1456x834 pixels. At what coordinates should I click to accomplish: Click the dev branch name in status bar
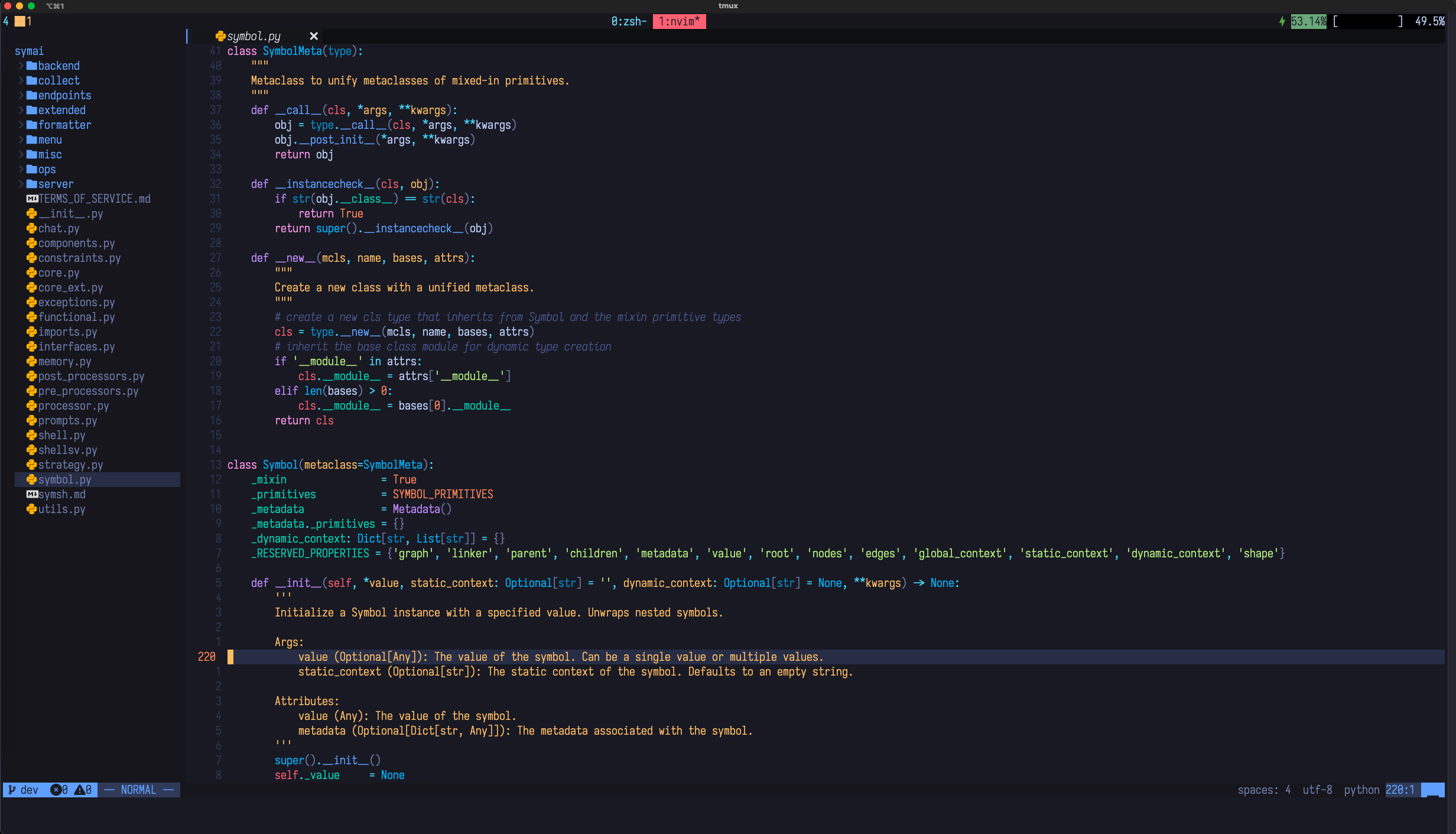click(x=29, y=790)
